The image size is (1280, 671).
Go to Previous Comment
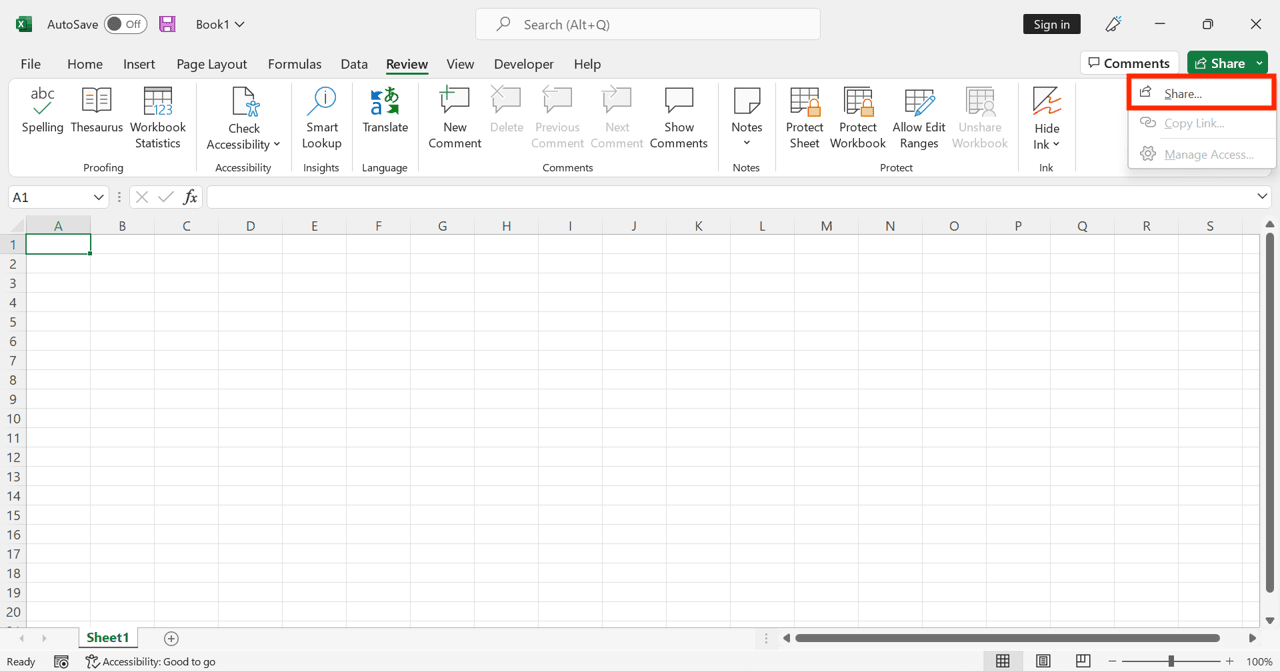(557, 118)
